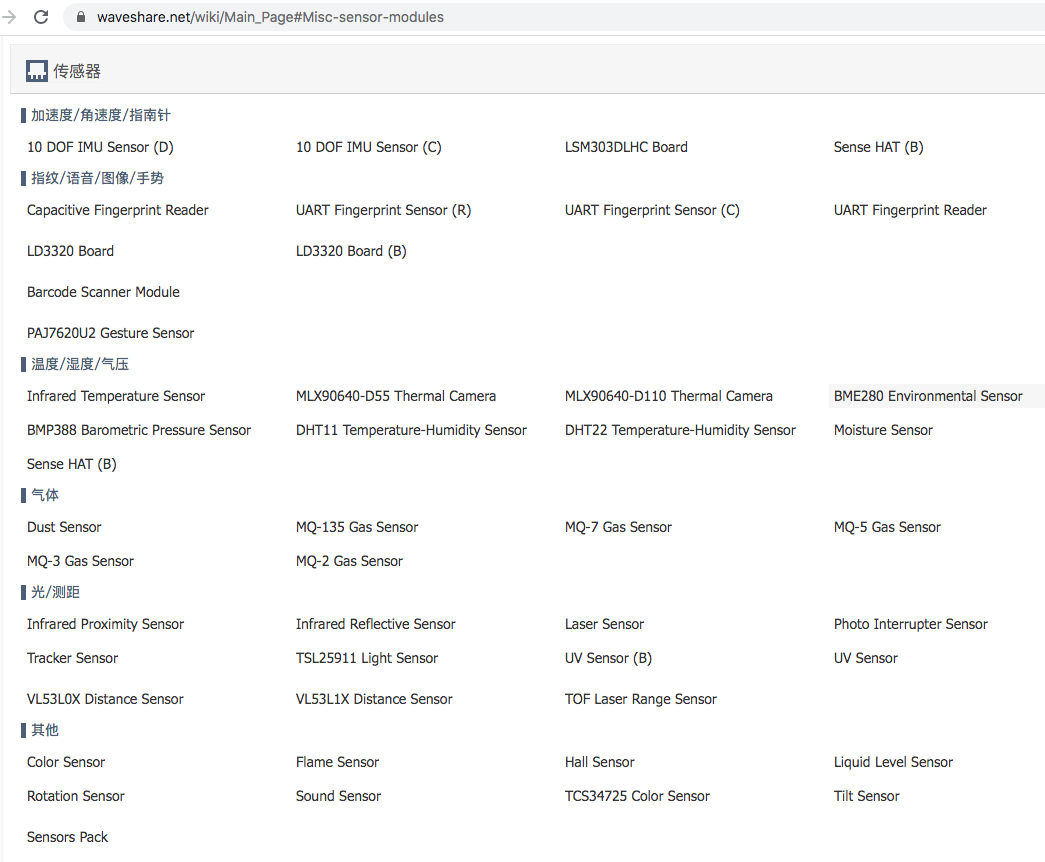This screenshot has width=1045, height=862.
Task: Open MQ-5 Gas Sensor link
Action: [887, 527]
